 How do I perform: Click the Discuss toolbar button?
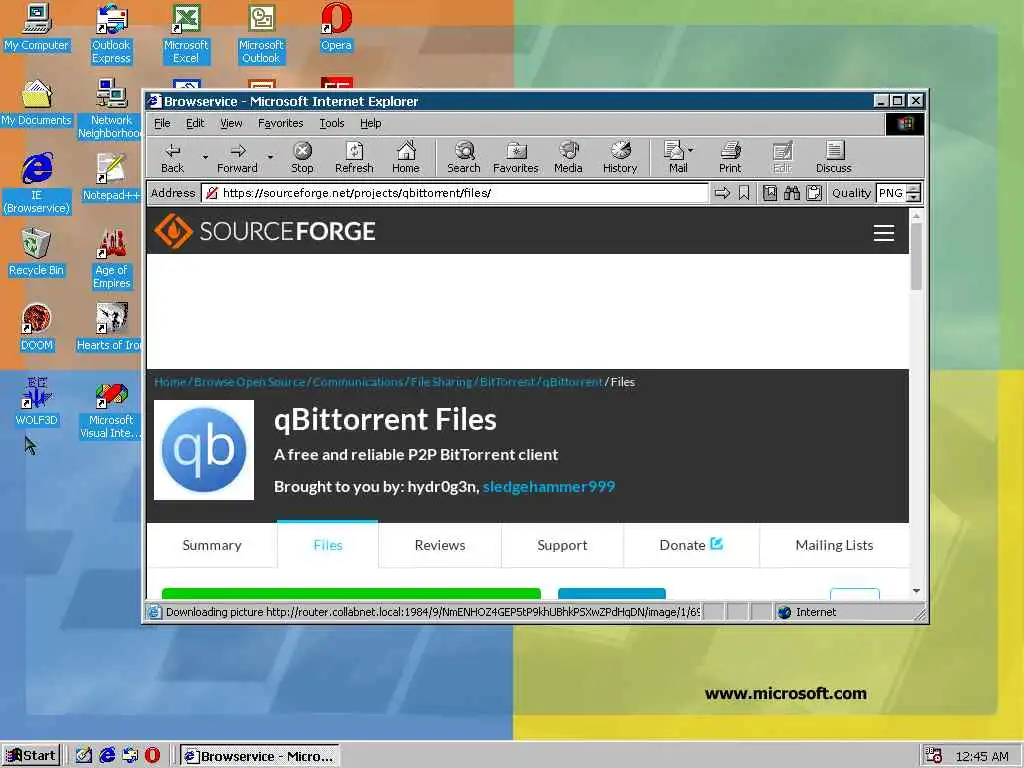pos(833,157)
